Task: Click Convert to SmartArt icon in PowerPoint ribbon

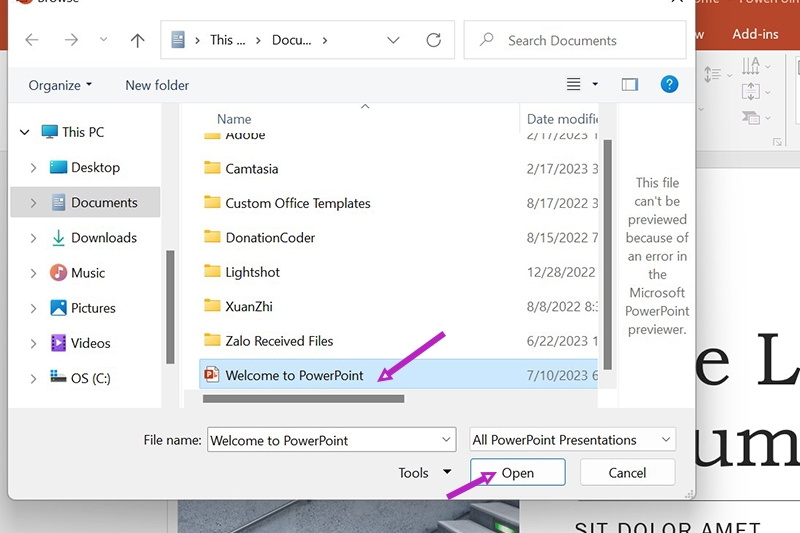Action: click(751, 118)
